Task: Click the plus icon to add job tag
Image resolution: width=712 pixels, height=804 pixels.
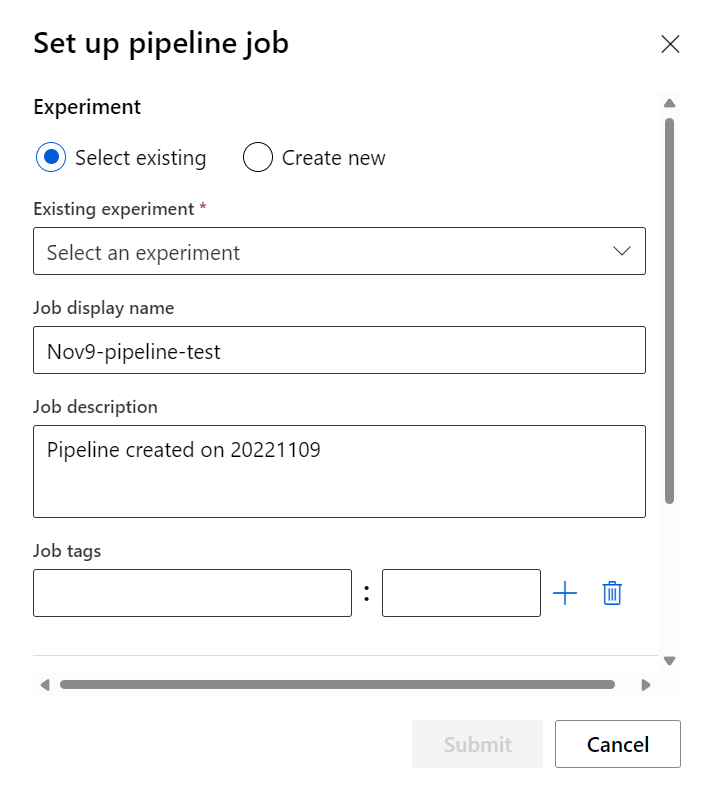Action: point(565,593)
